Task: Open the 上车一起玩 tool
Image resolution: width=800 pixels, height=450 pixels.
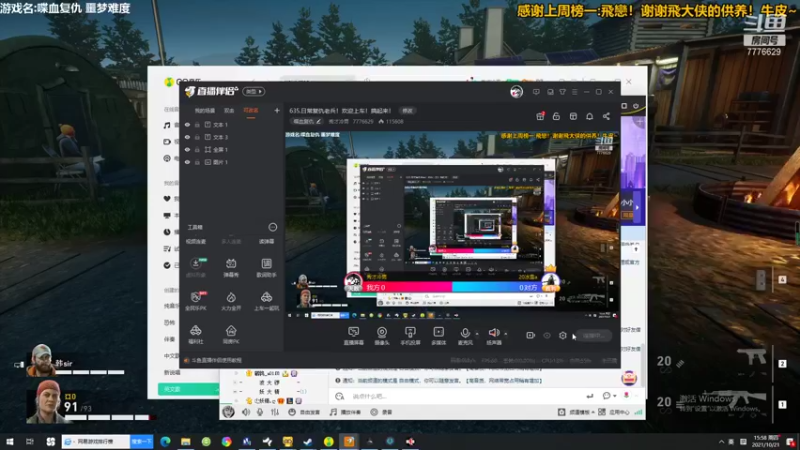Action: point(266,301)
